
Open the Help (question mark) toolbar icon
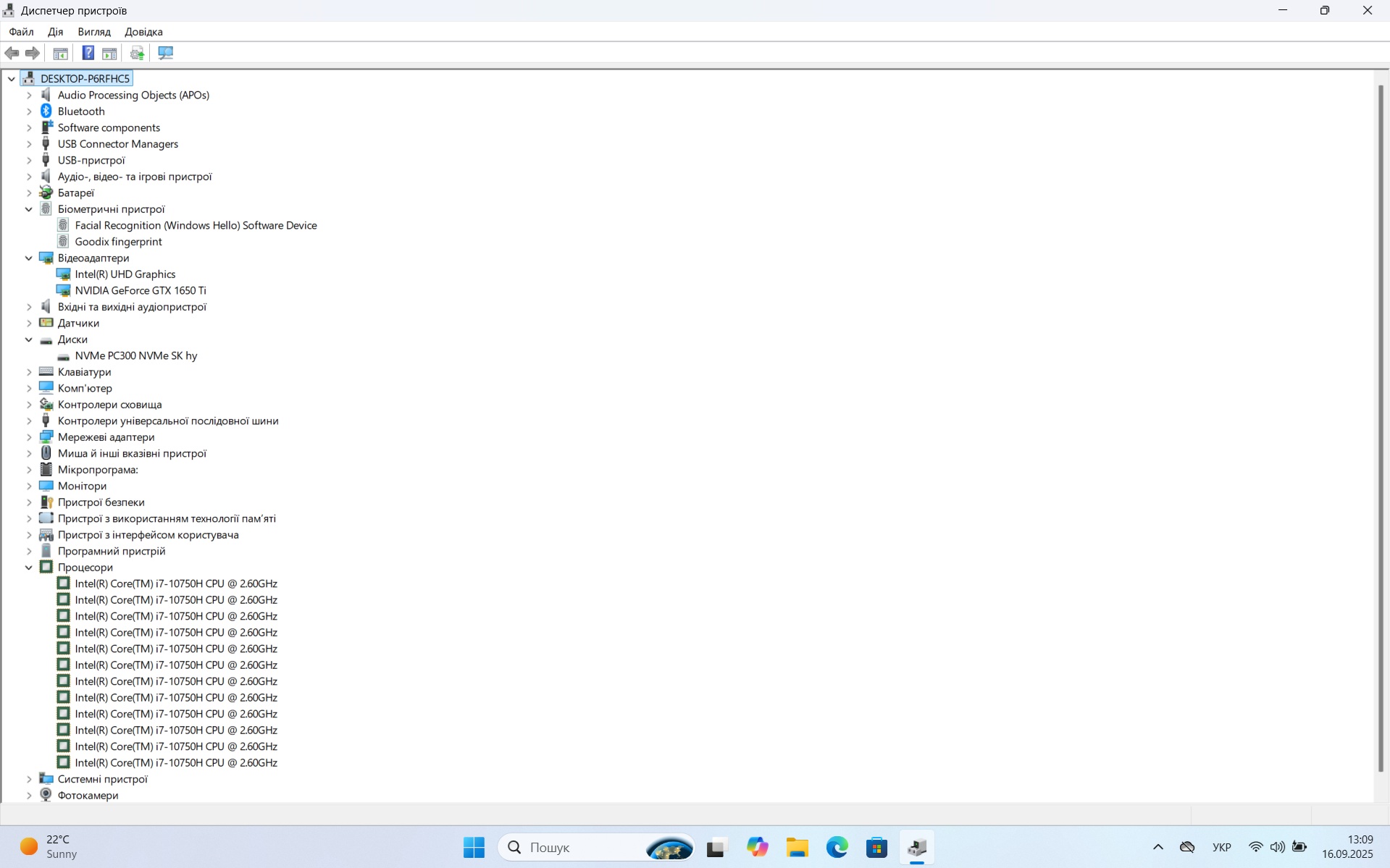click(88, 53)
